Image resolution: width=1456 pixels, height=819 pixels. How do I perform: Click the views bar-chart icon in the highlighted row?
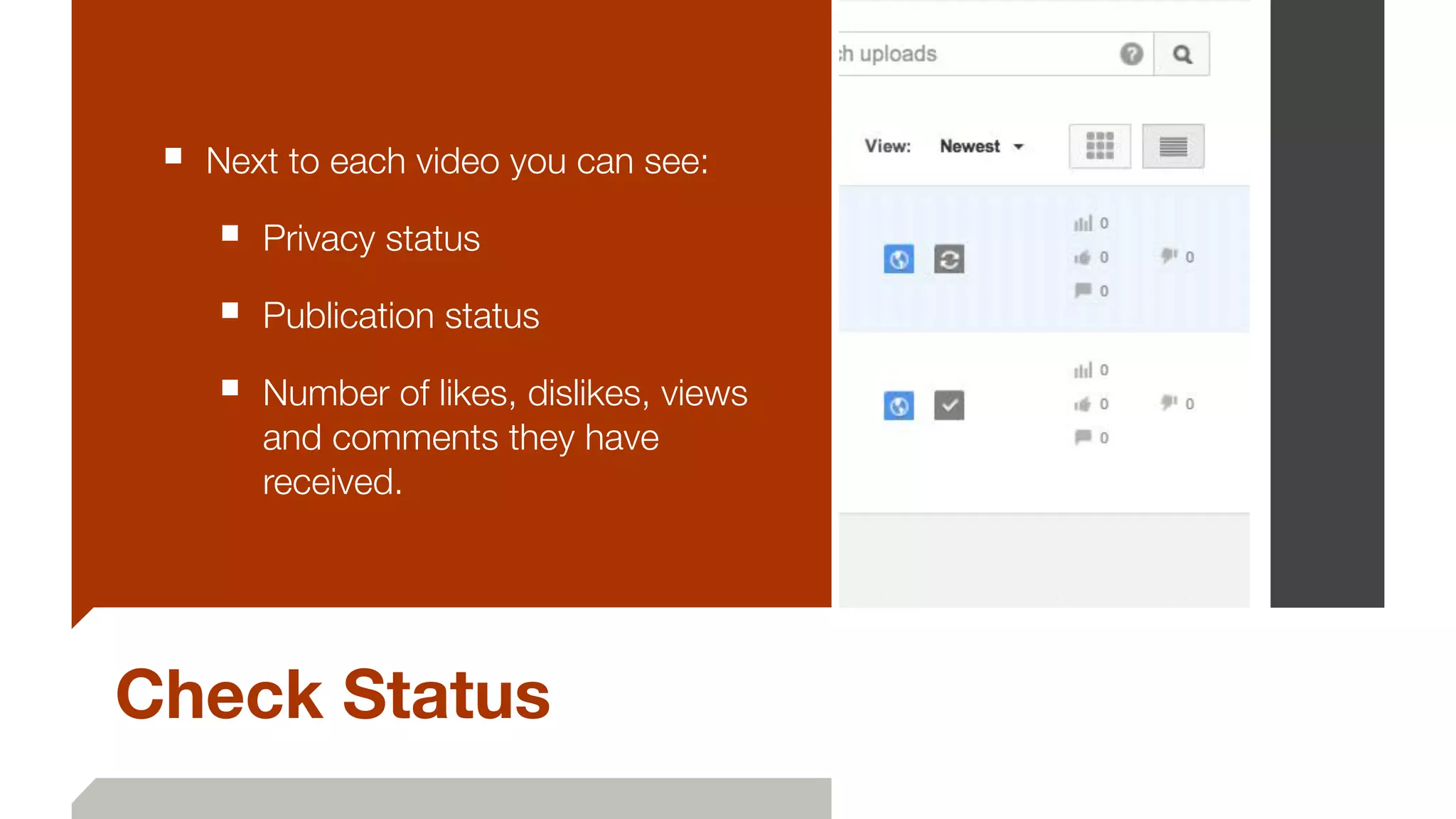[1083, 223]
